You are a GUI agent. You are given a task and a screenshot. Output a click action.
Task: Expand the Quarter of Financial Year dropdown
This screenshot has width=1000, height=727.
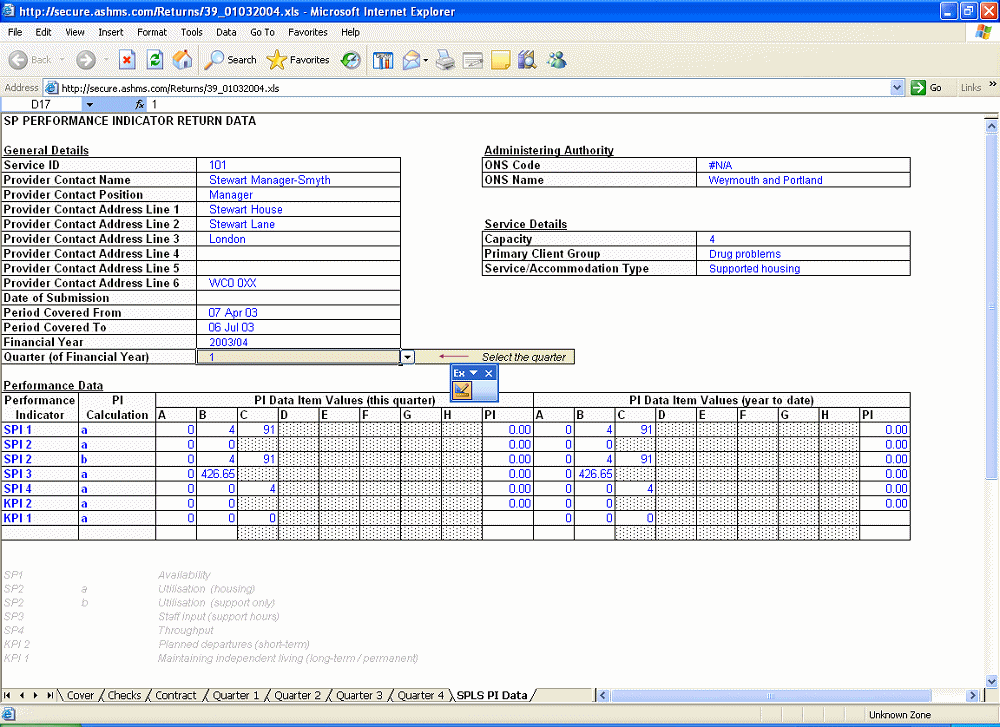coord(408,357)
